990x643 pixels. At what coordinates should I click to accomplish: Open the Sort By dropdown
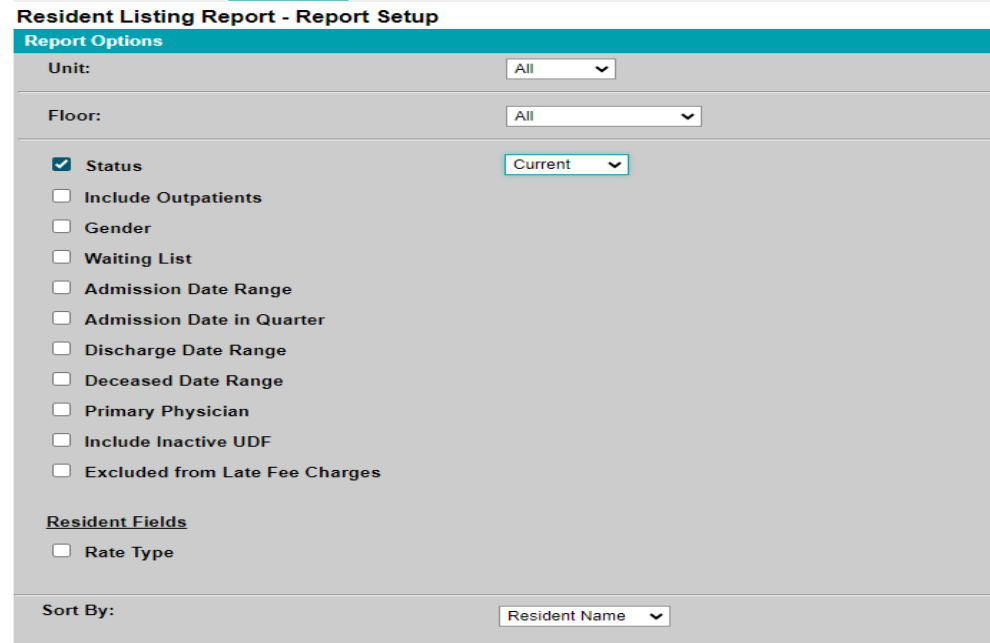[584, 616]
